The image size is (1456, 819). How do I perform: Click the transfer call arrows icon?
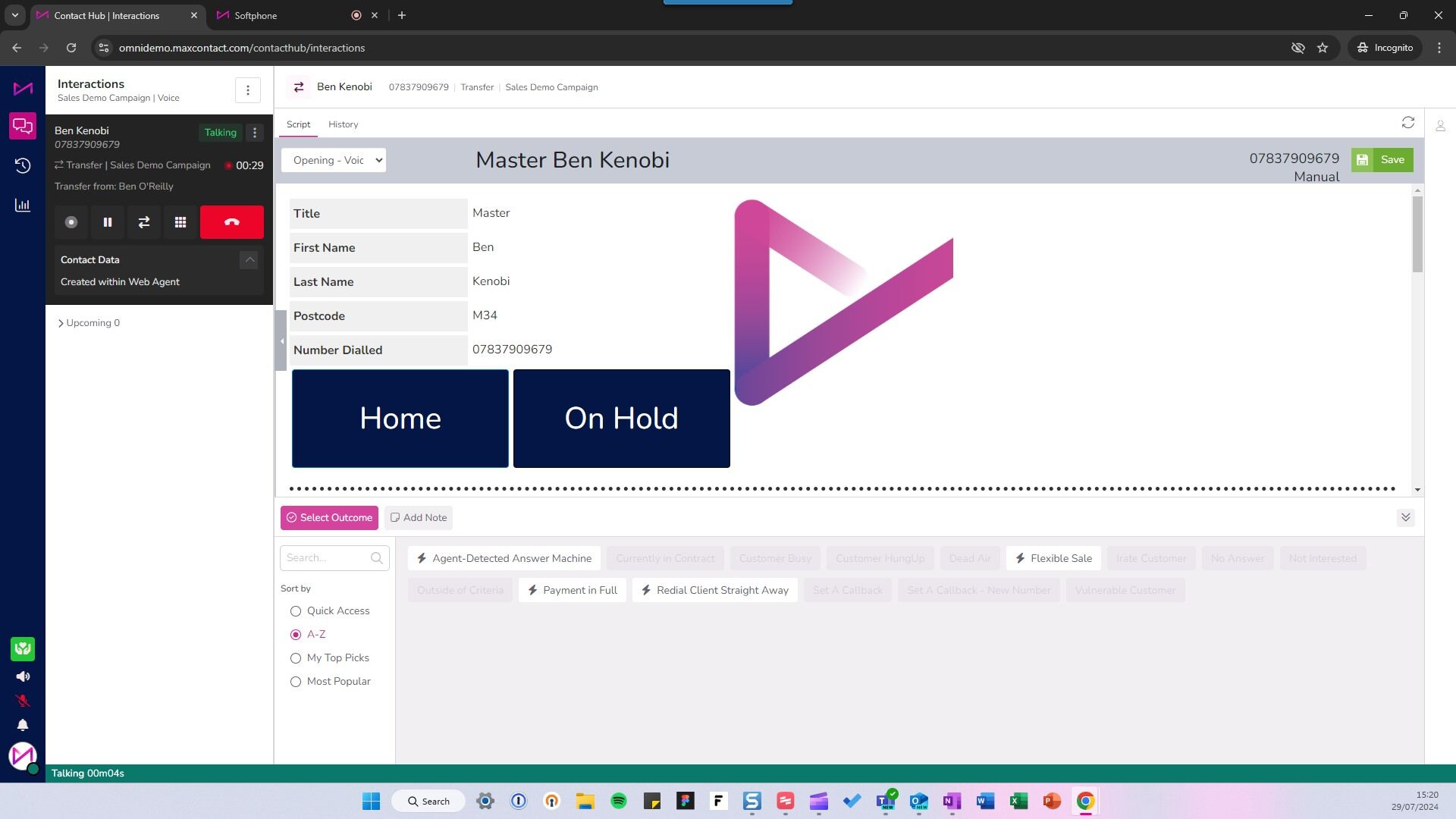pos(144,222)
